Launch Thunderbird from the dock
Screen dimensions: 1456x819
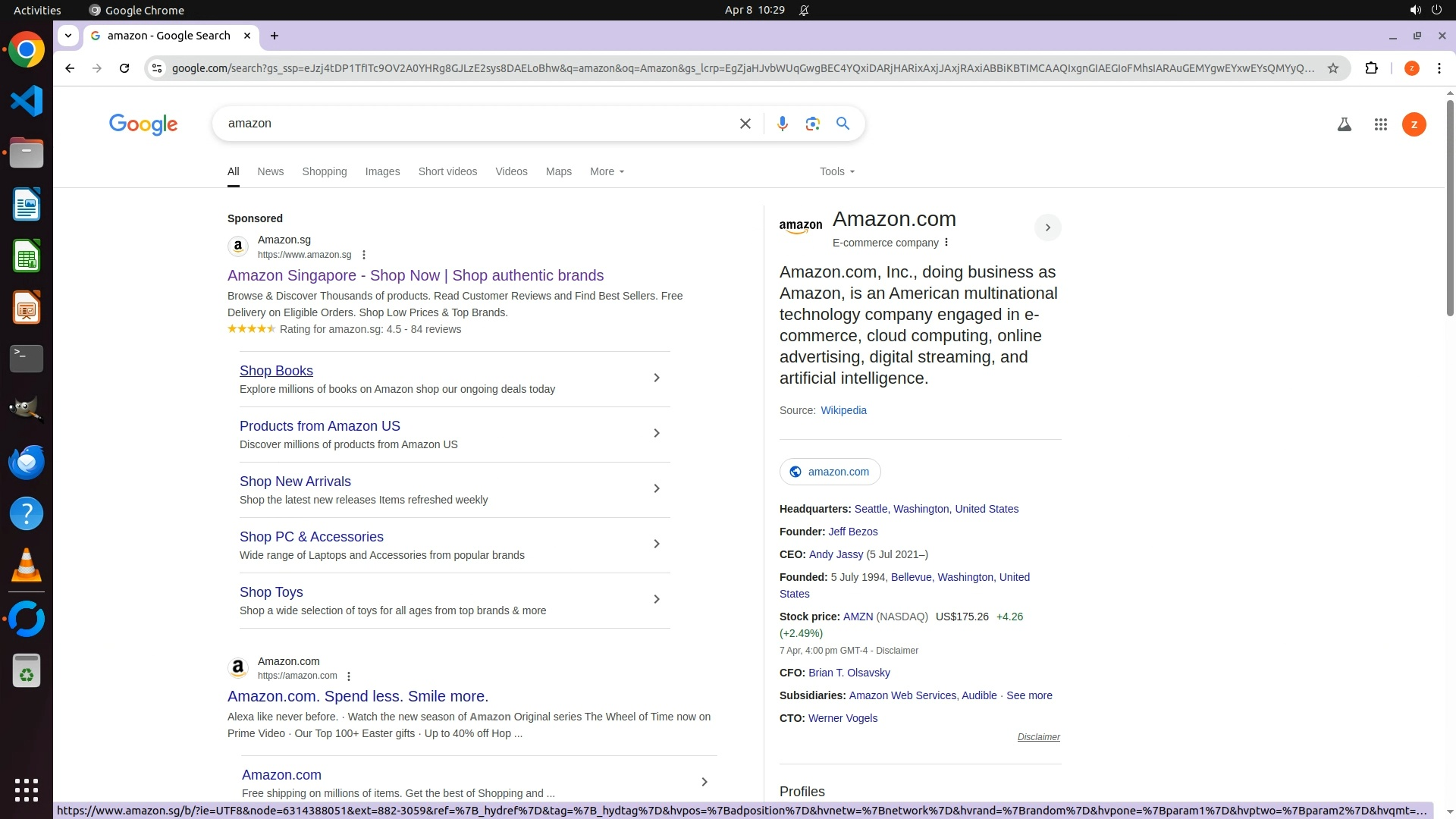point(27,462)
